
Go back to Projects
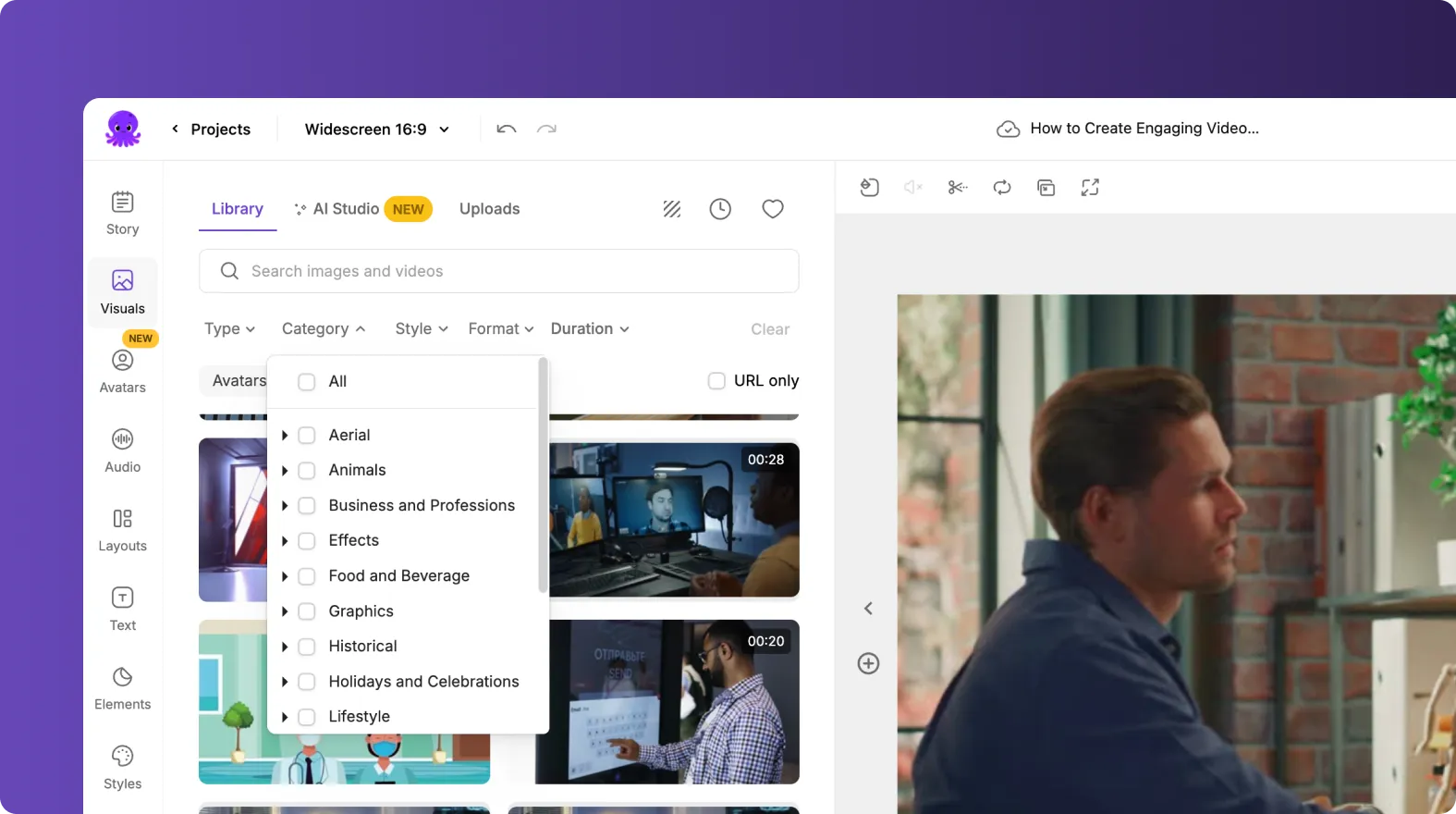(x=212, y=129)
